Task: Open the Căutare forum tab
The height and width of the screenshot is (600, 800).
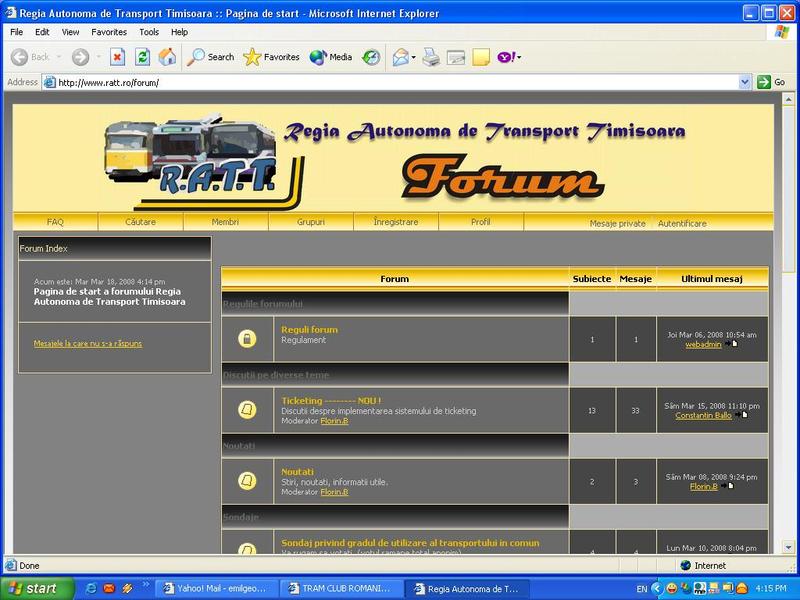Action: point(140,222)
